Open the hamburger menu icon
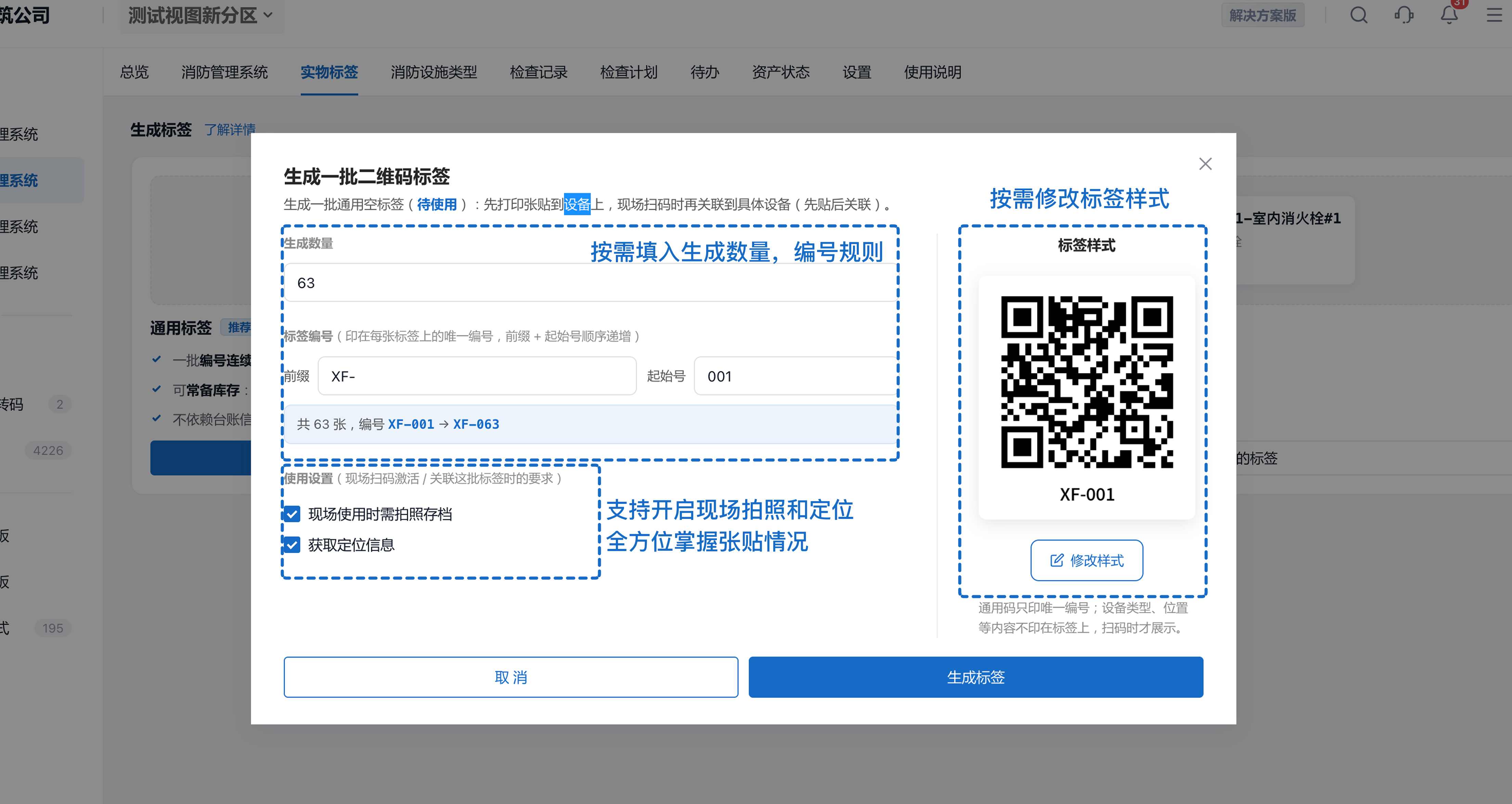Screen dimensions: 1512x804 (1495, 15)
